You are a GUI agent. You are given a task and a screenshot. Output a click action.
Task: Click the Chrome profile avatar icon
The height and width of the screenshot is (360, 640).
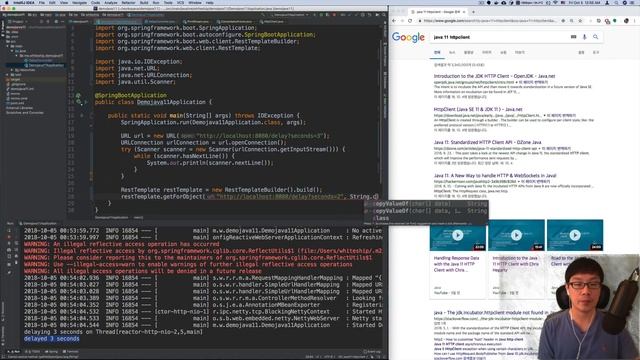click(626, 21)
